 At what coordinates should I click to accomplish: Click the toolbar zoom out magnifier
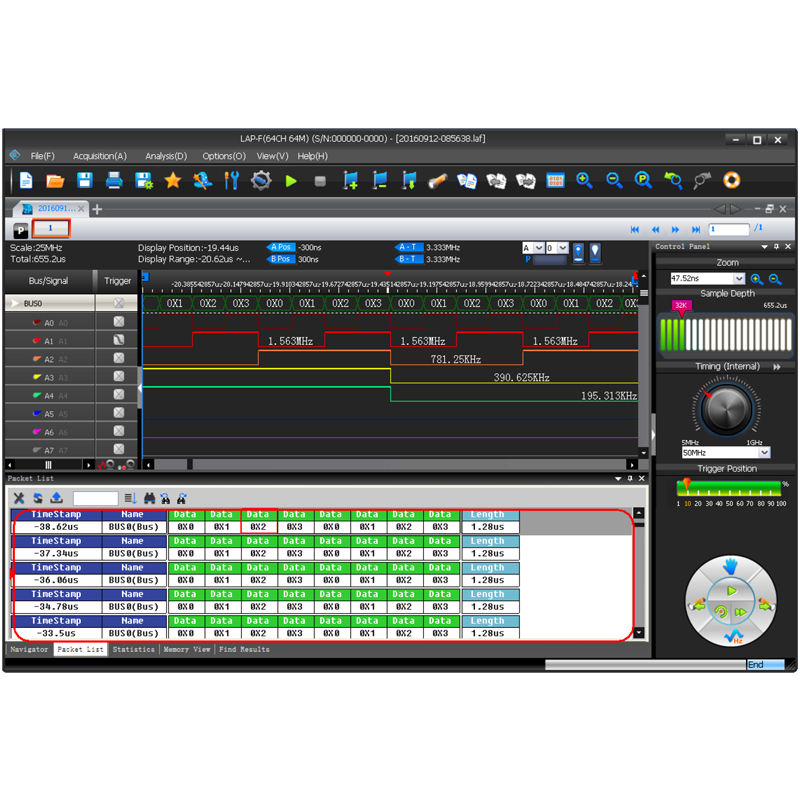tap(614, 180)
